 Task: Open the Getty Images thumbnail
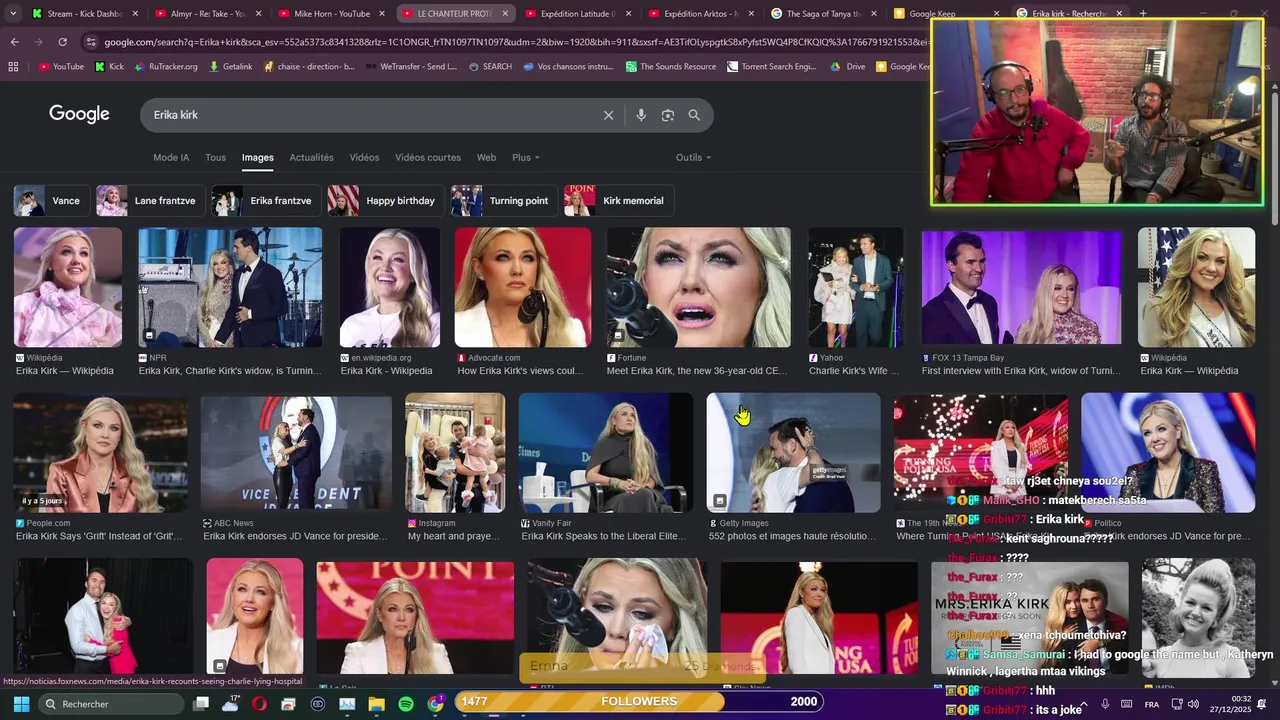(x=793, y=453)
